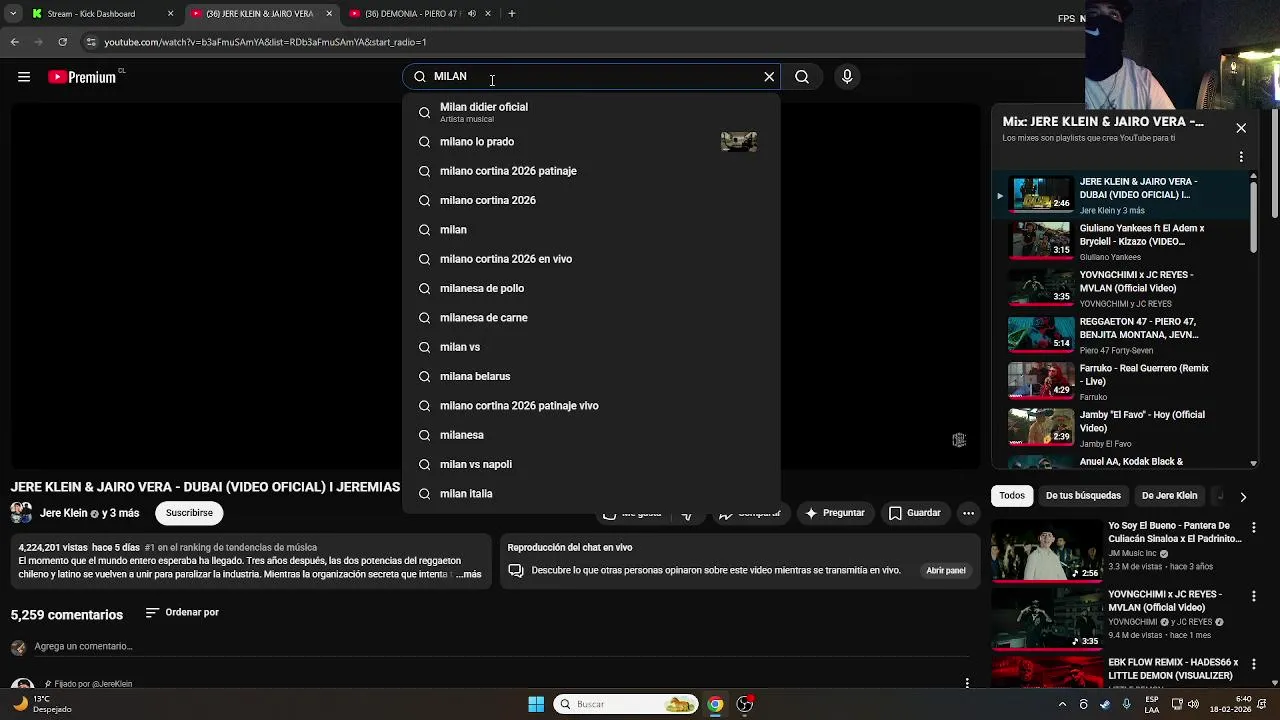Screen dimensions: 1280x720
Task: Open the YouTube hamburger guide menu
Action: (24, 77)
